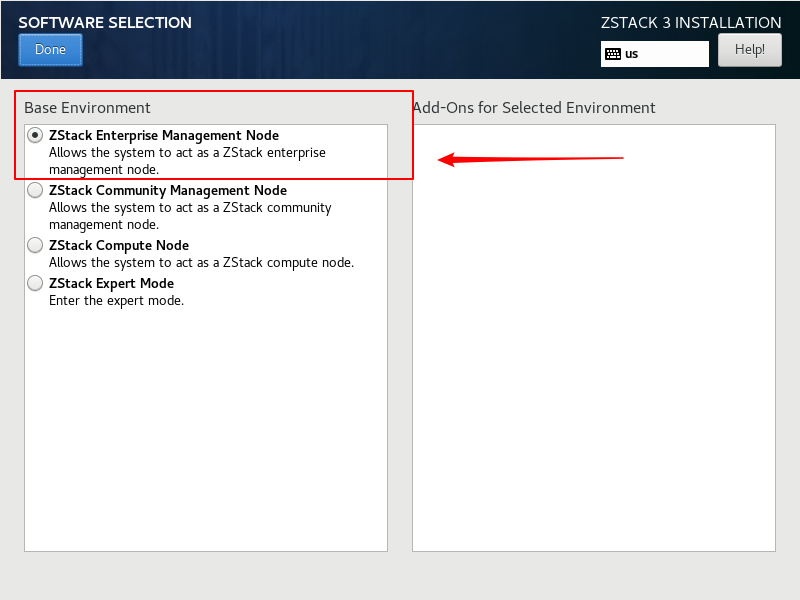
Task: Click the 'Base Environment' heading
Action: coord(87,108)
